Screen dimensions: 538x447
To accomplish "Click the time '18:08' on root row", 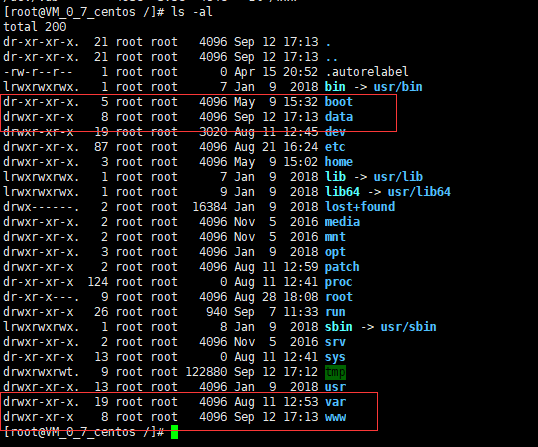I will tap(301, 297).
